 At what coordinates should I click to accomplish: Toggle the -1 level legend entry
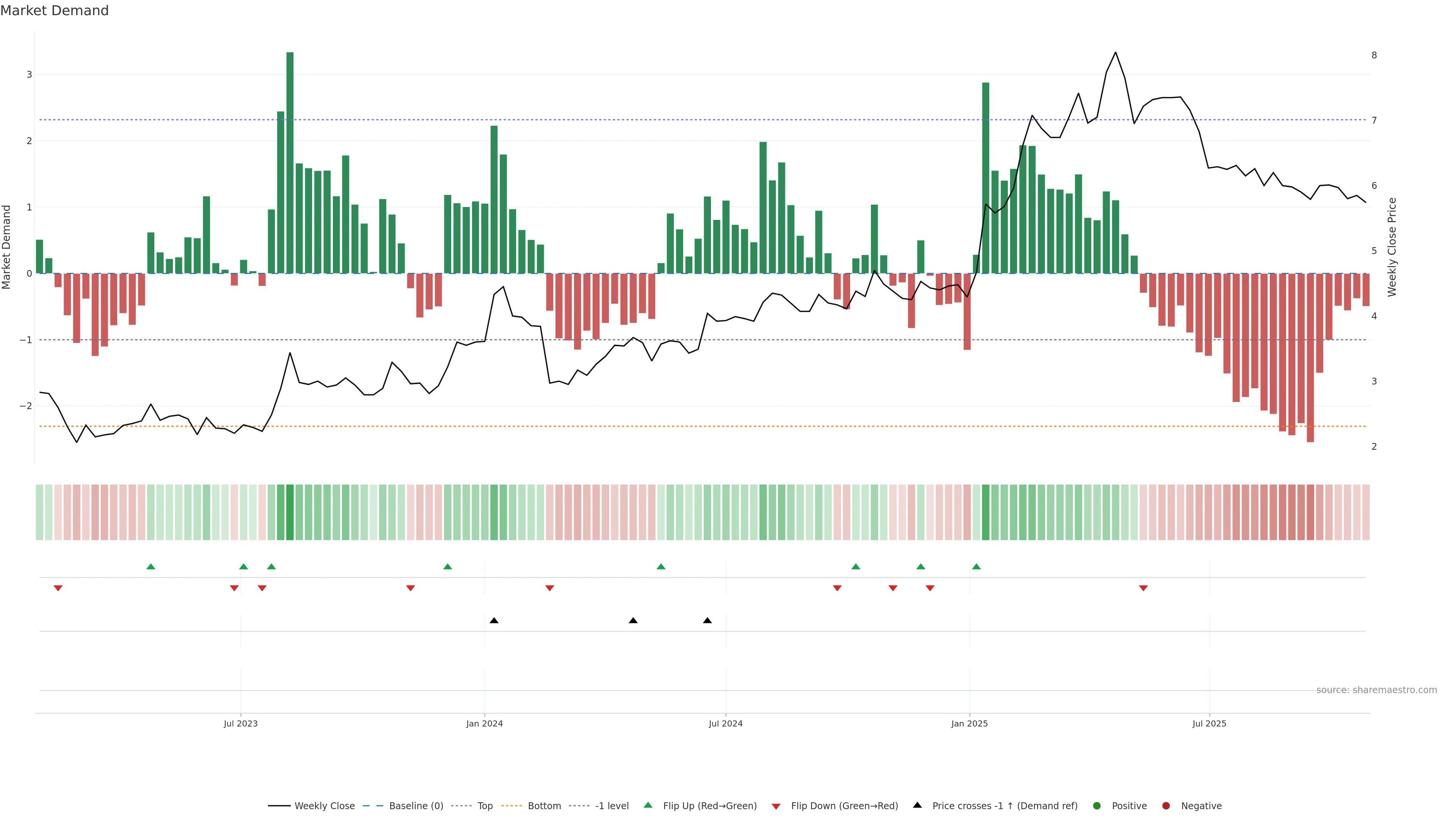point(612,805)
